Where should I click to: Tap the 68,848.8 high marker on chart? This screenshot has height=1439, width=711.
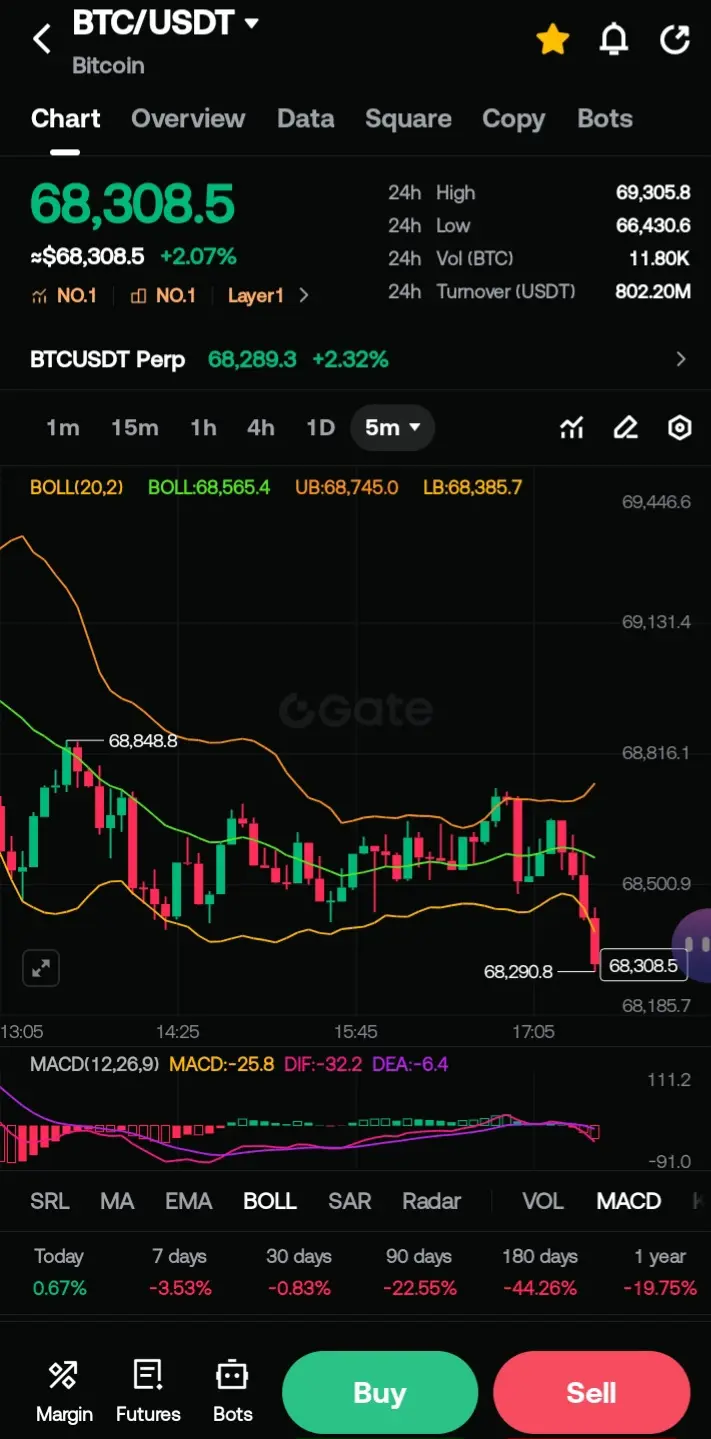click(x=143, y=741)
